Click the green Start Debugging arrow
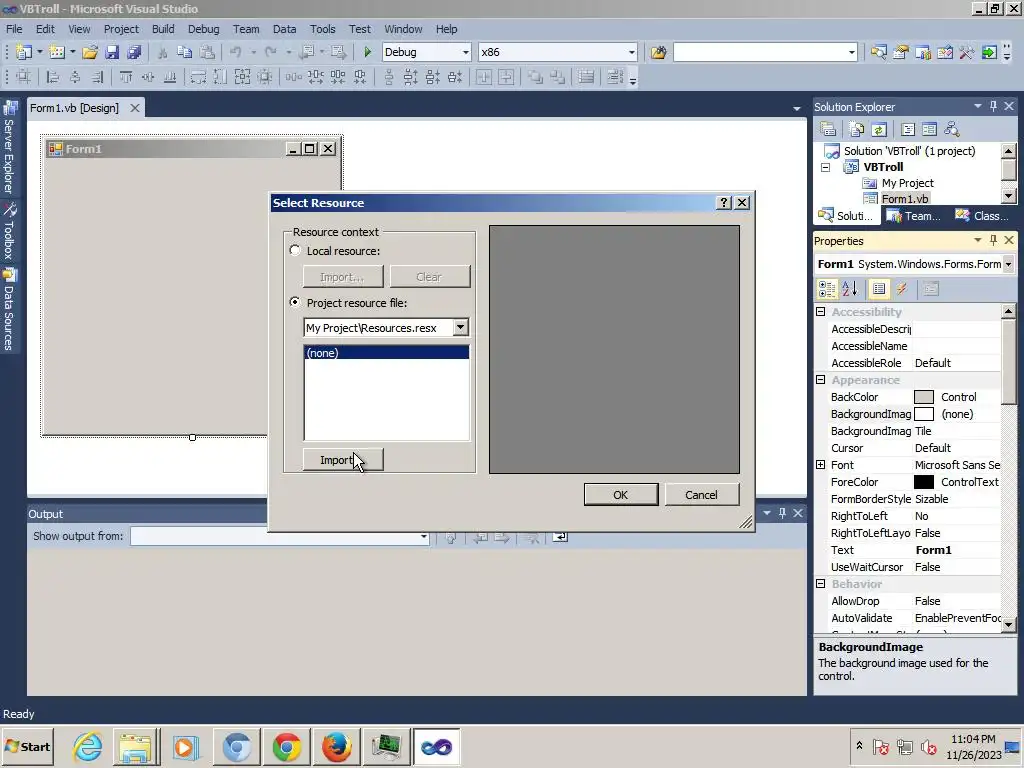This screenshot has width=1024, height=768. pyautogui.click(x=367, y=52)
